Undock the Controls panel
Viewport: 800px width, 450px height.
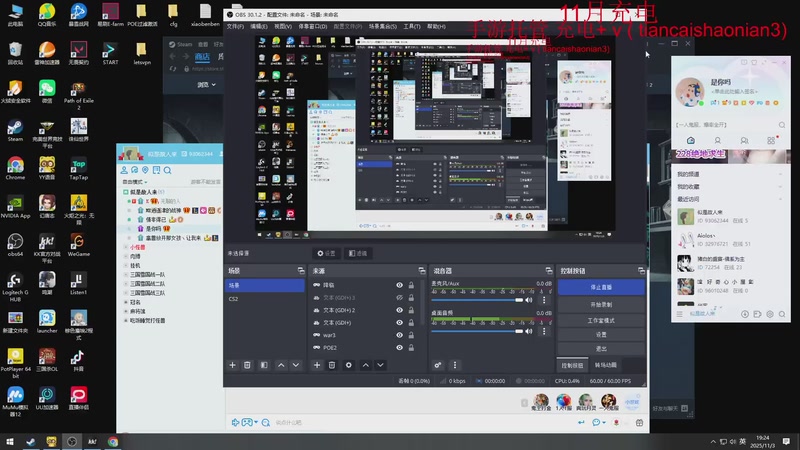(641, 270)
